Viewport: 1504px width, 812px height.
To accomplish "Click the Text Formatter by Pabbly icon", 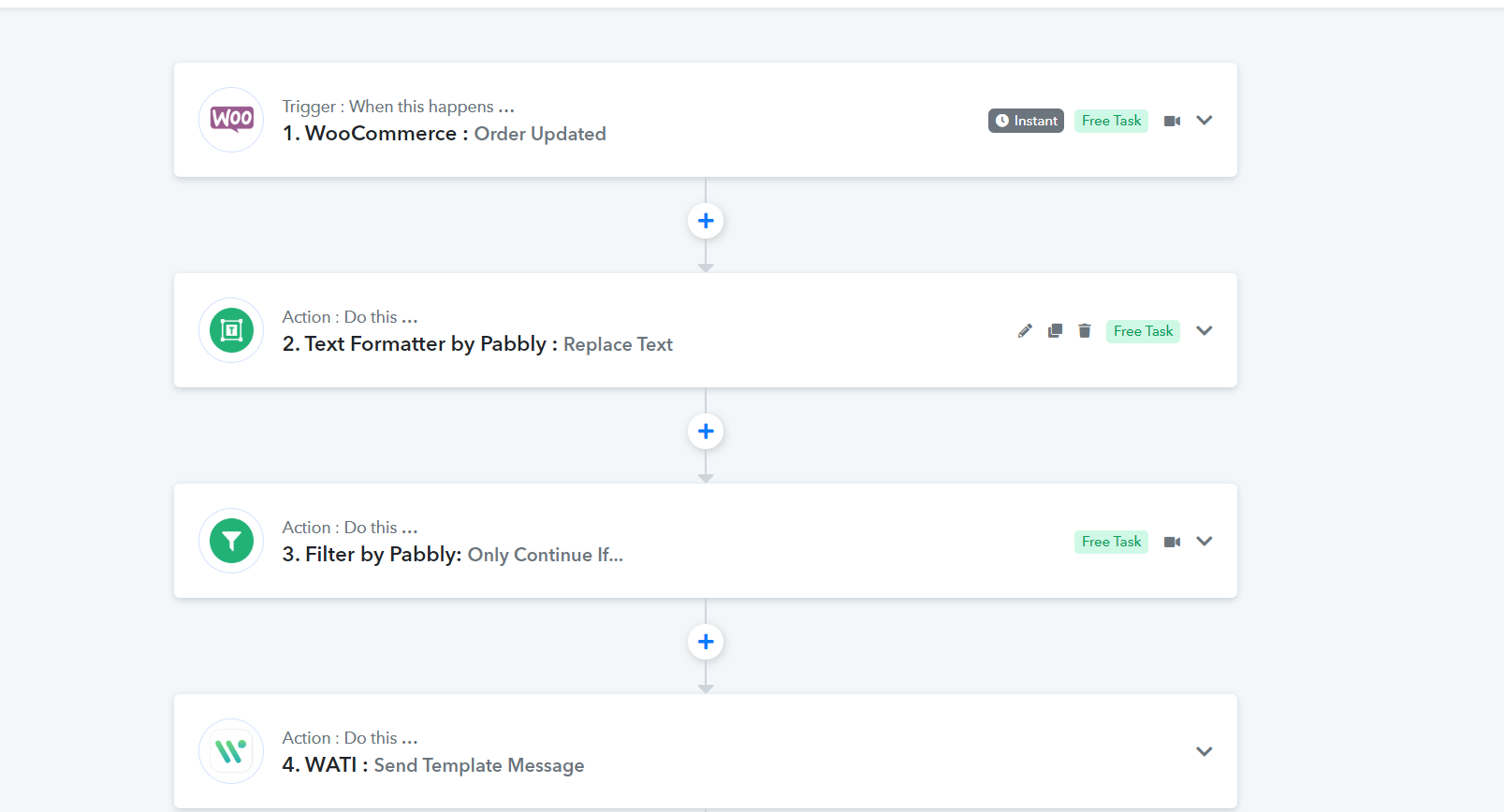I will [231, 330].
